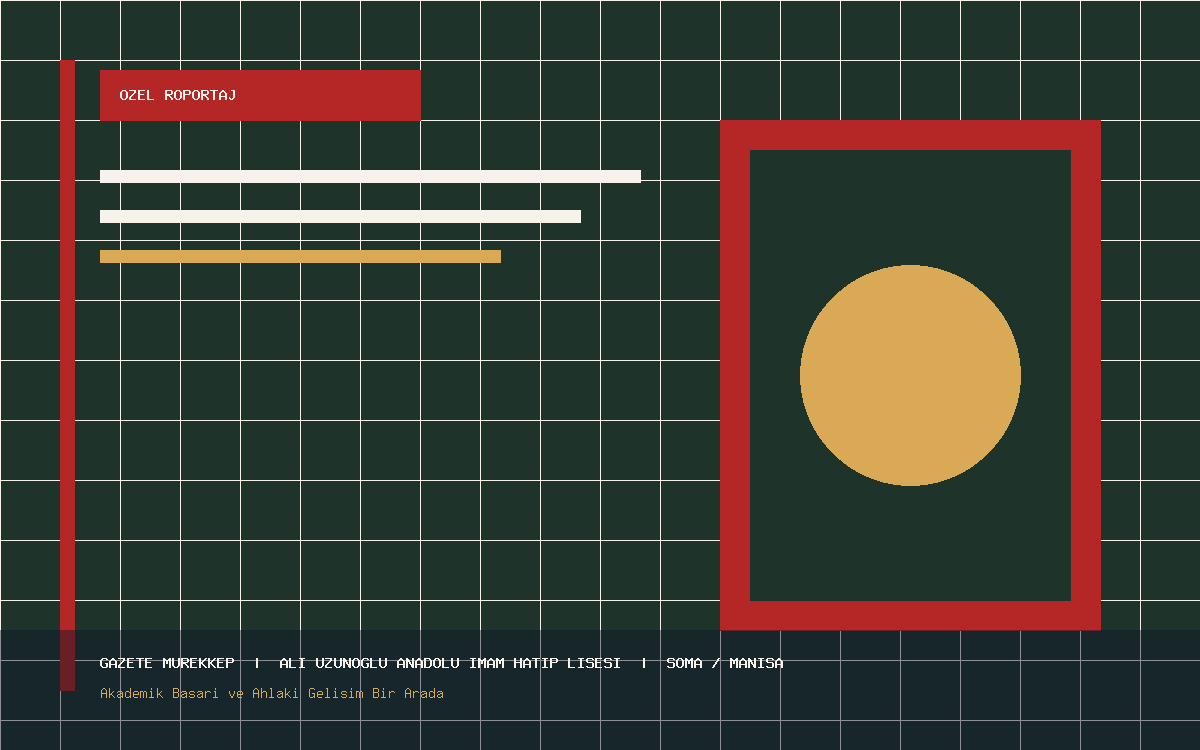Select the red frame's bottom border

pyautogui.click(x=910, y=615)
